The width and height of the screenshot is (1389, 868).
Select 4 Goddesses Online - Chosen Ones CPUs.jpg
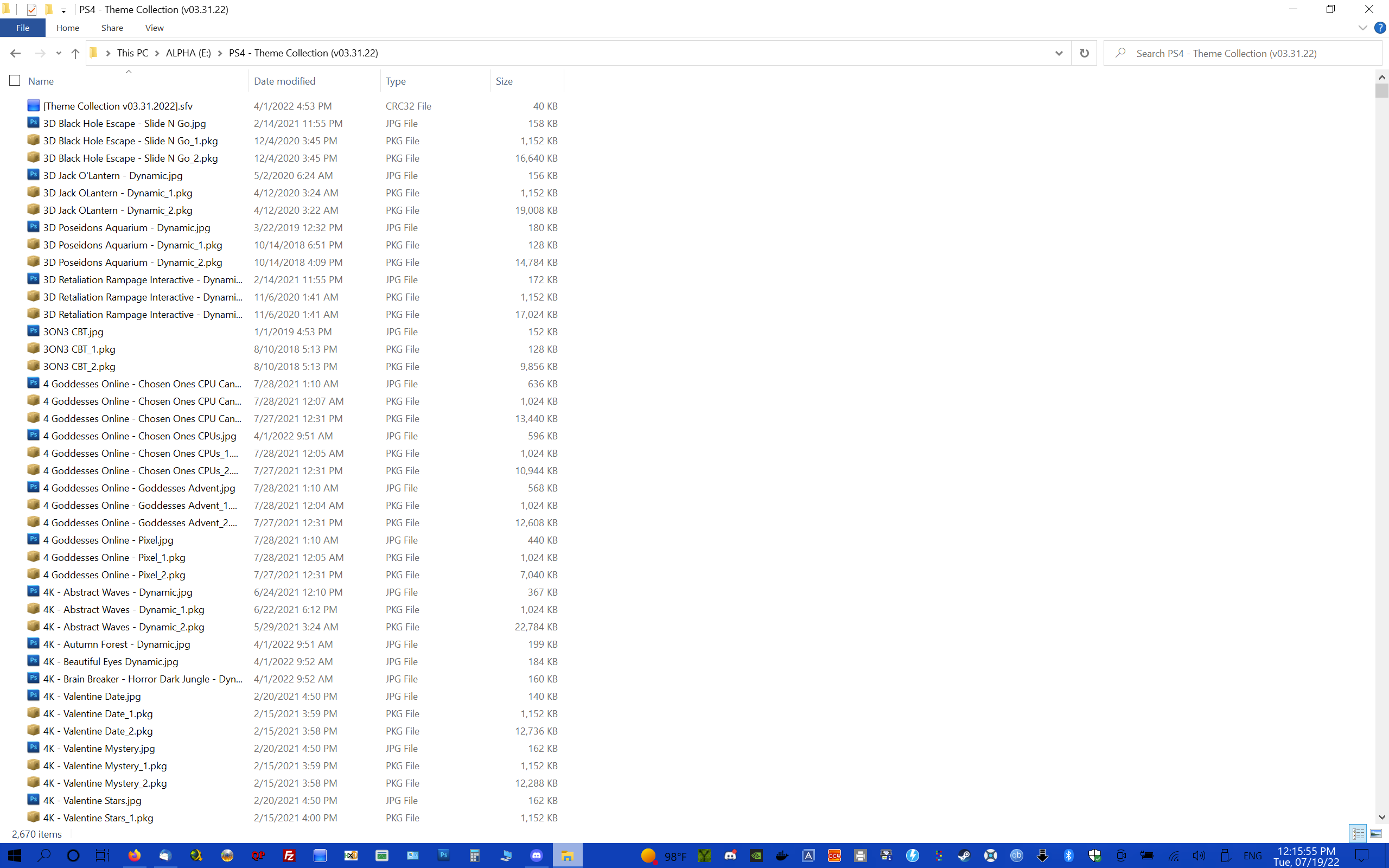coord(140,436)
